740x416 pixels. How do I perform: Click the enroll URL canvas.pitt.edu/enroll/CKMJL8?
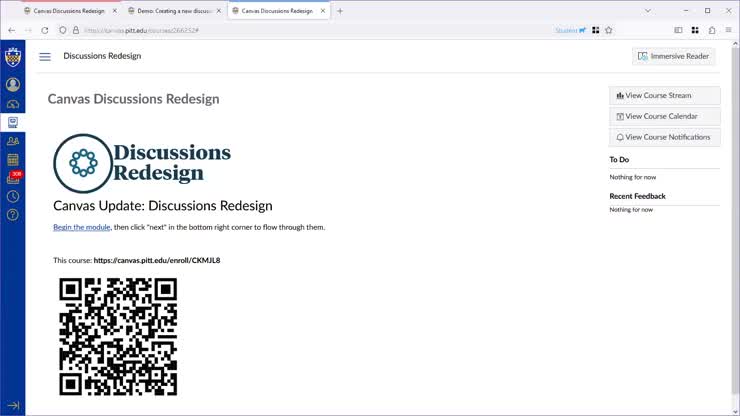point(157,260)
